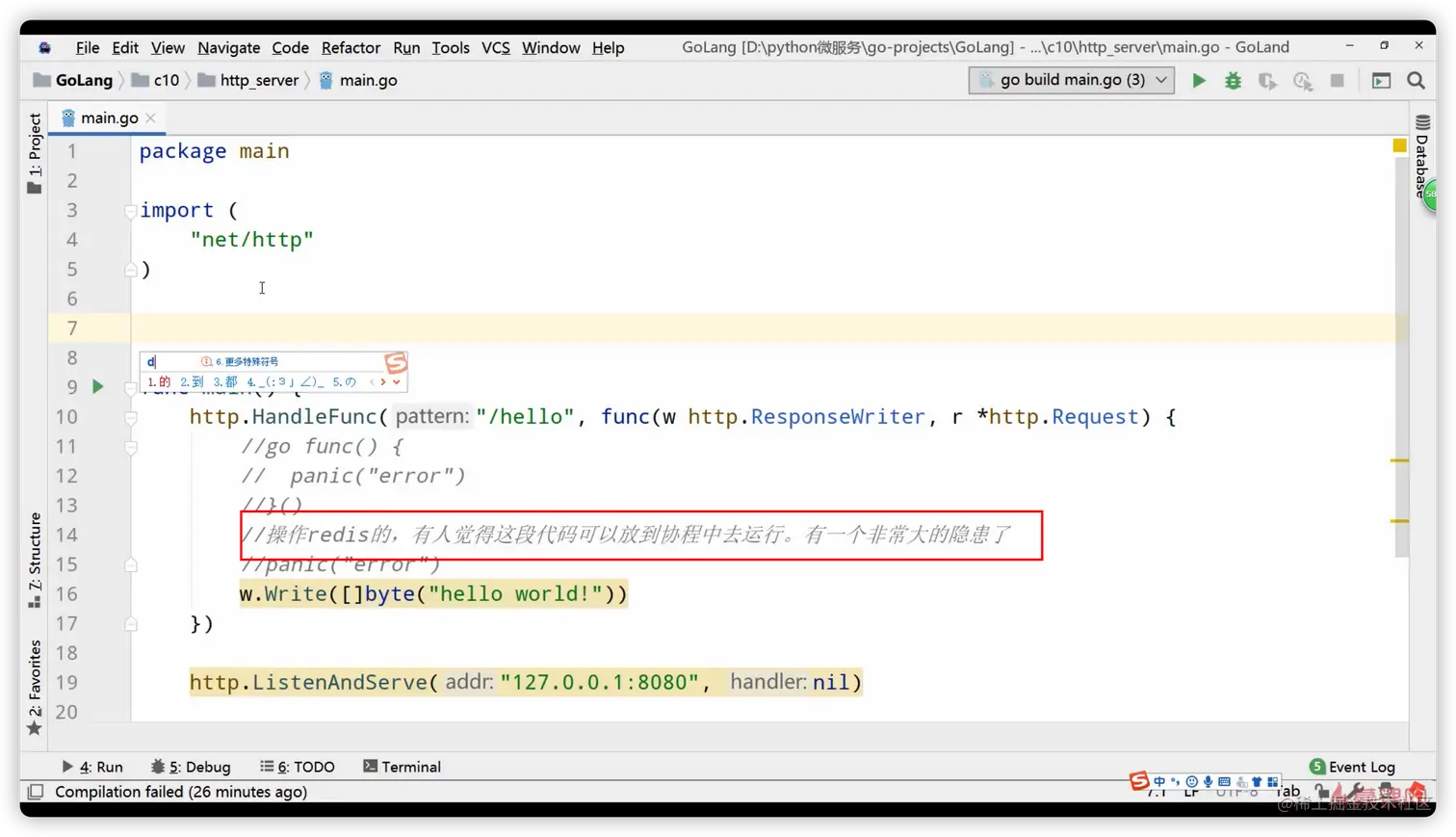Click the tool windows quick access icon in status bar
1456x837 pixels.
(x=36, y=792)
